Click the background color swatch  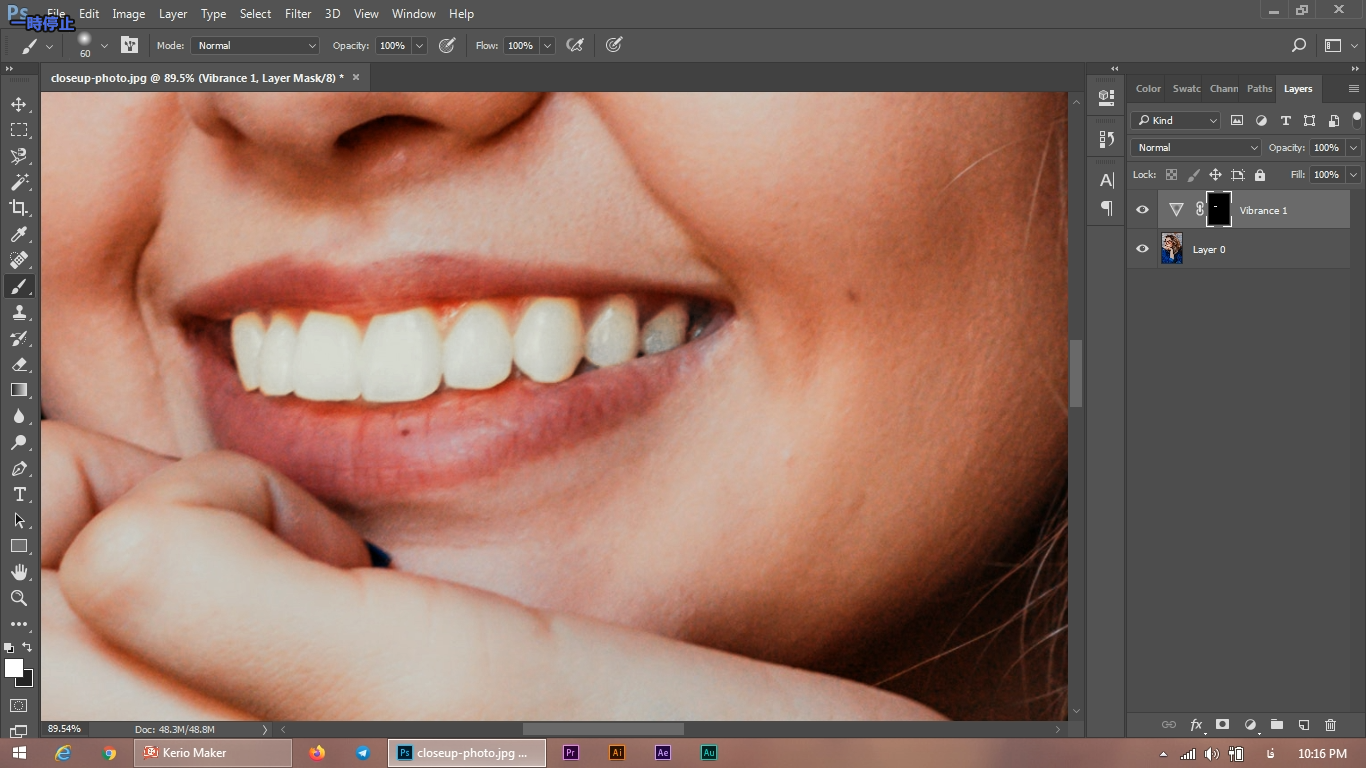coord(26,679)
